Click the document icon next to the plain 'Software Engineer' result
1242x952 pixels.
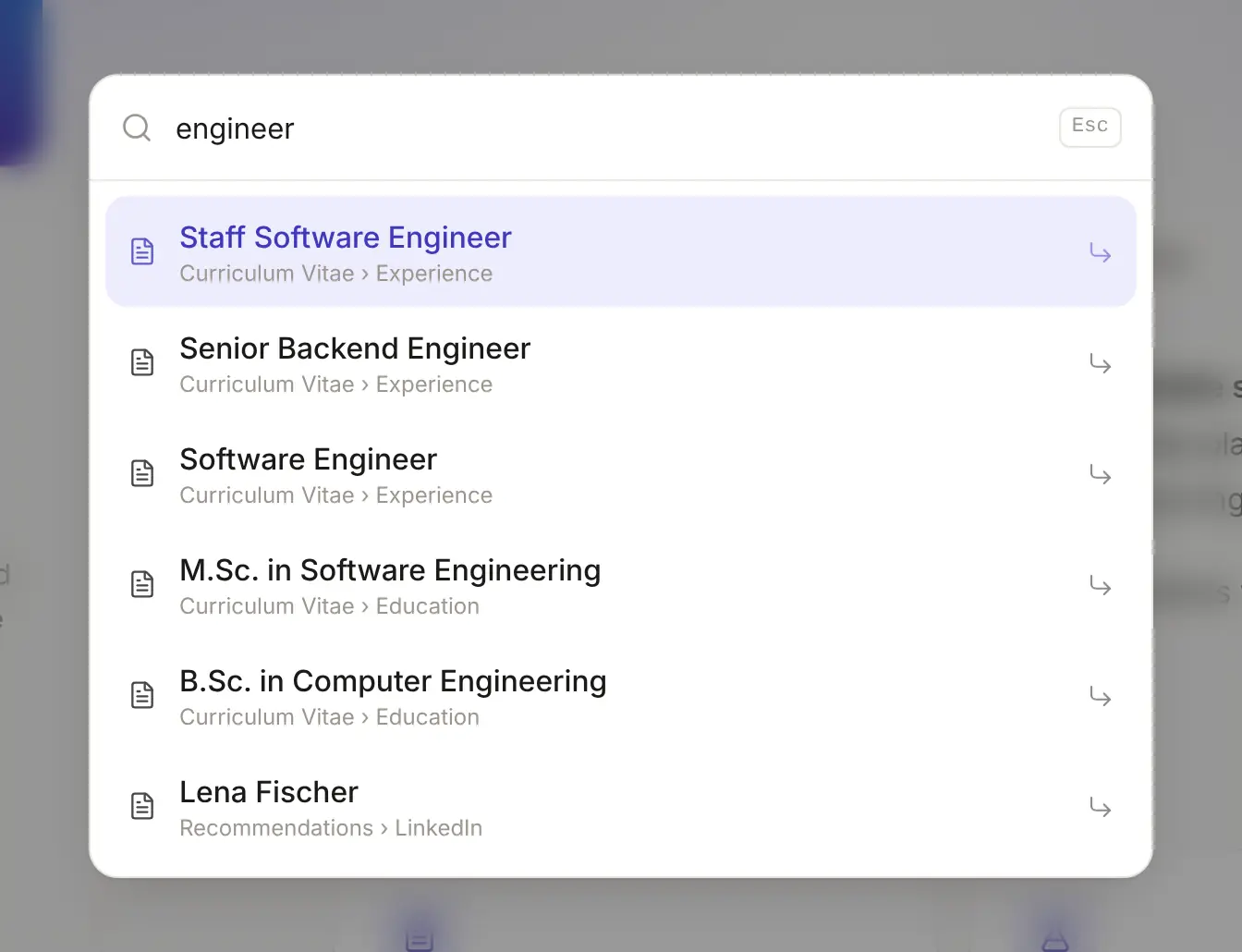pos(142,473)
